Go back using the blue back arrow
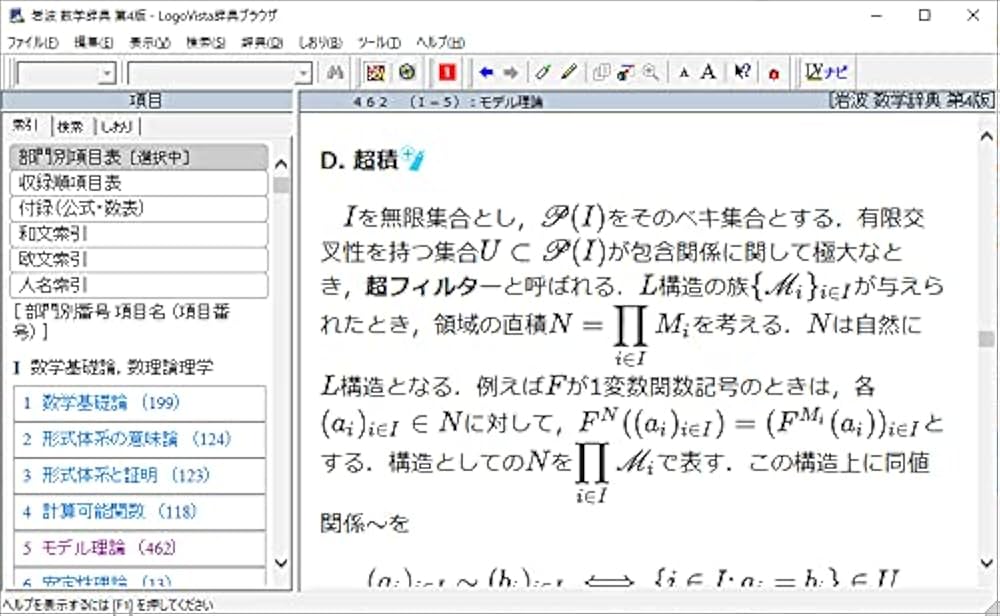This screenshot has width=1000, height=616. tap(485, 72)
